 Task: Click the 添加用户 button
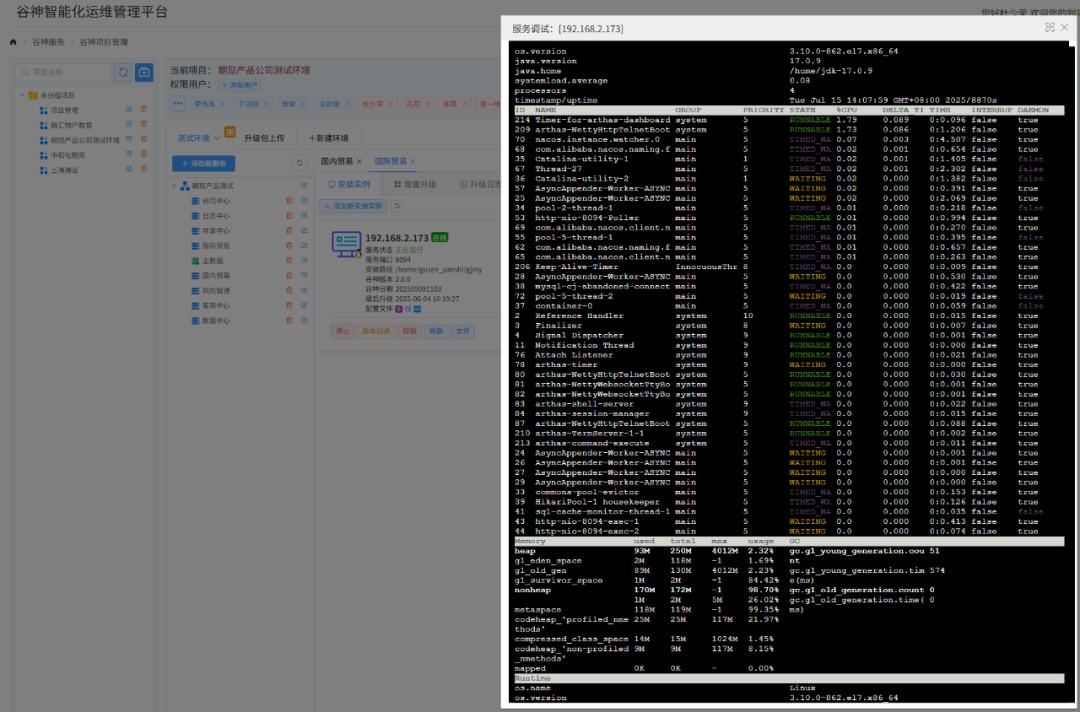coord(240,85)
